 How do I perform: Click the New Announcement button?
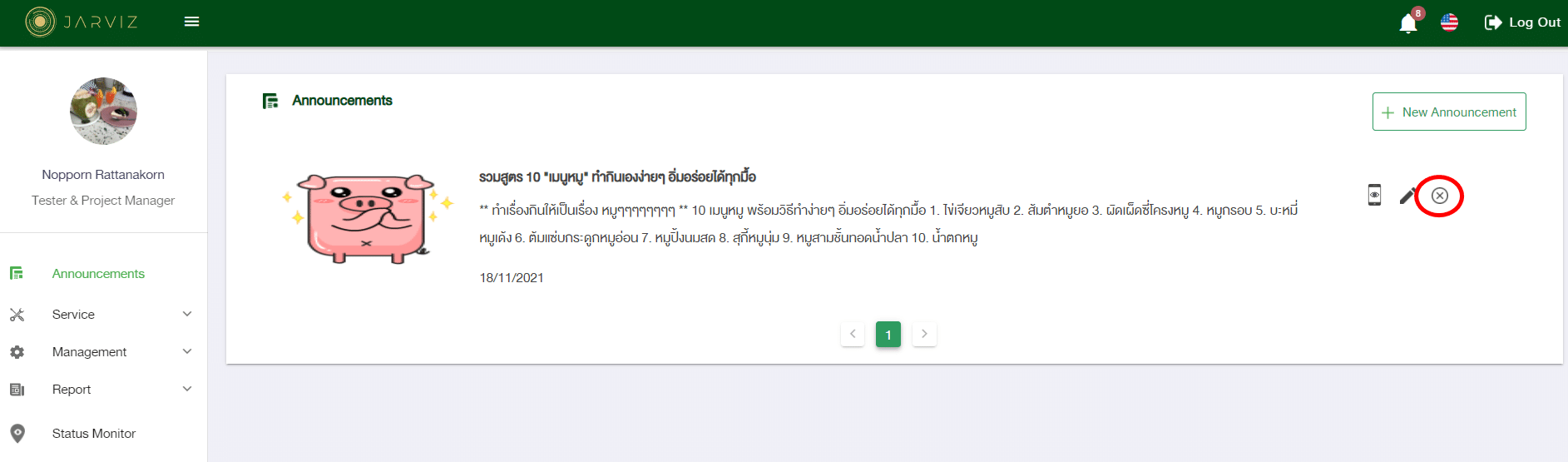pyautogui.click(x=1448, y=112)
